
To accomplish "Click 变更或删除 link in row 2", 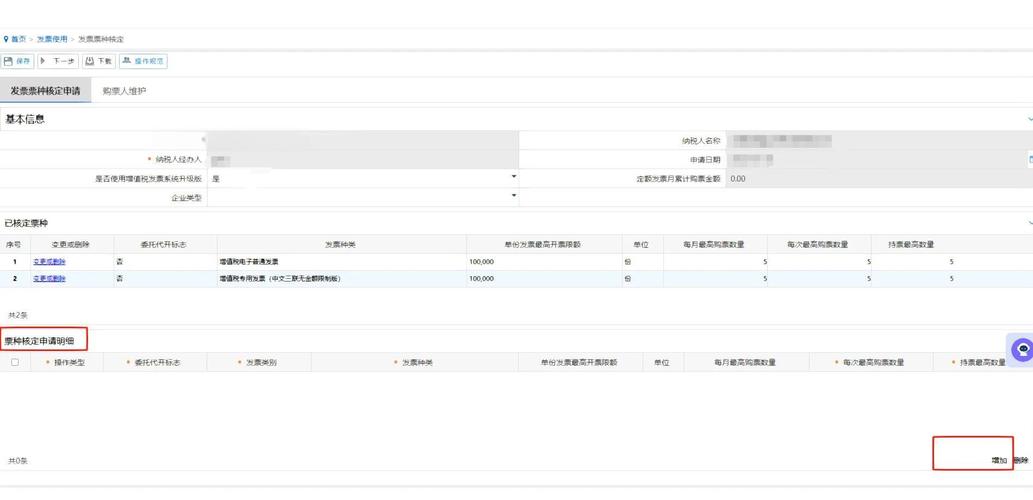I will coord(49,279).
